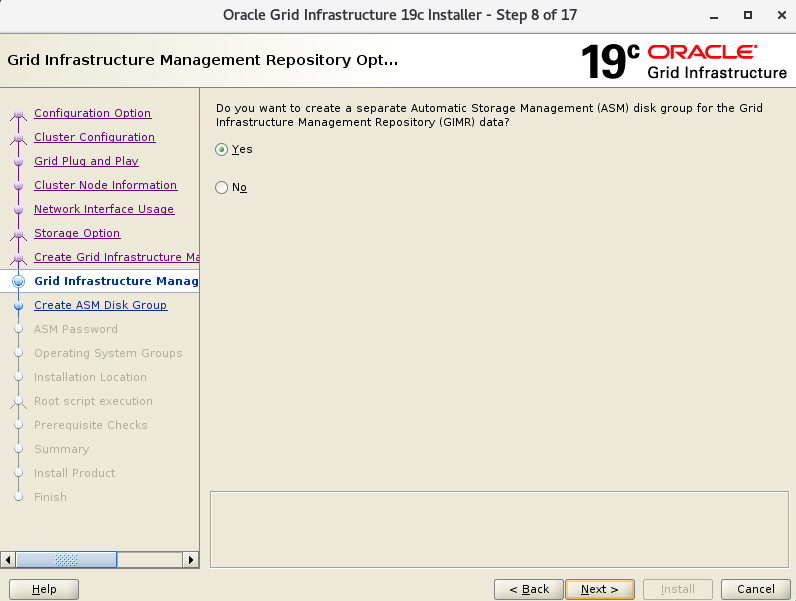This screenshot has height=601, width=796.
Task: Click the Configuration Option step node icon
Action: click(19, 114)
